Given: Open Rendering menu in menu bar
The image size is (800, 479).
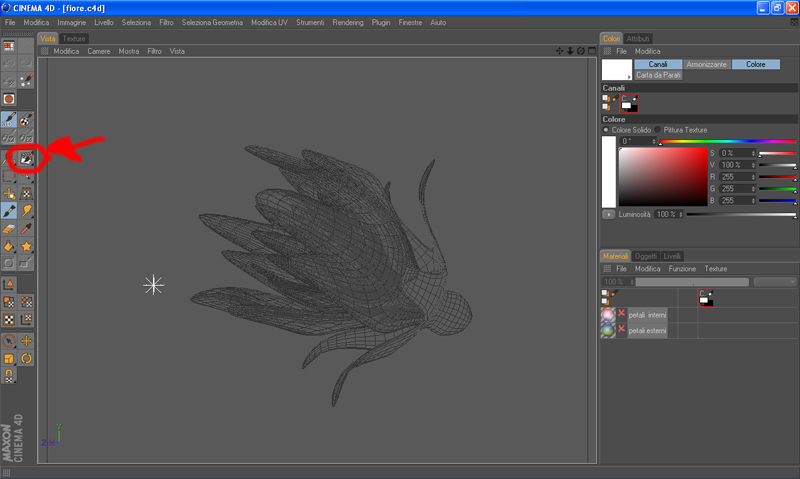Looking at the screenshot, I should 348,22.
